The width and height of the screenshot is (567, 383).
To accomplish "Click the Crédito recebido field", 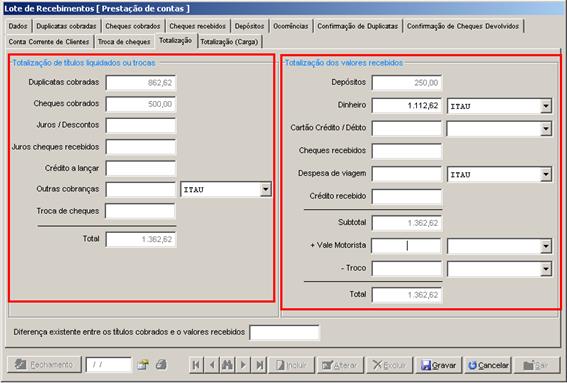I will (x=406, y=197).
